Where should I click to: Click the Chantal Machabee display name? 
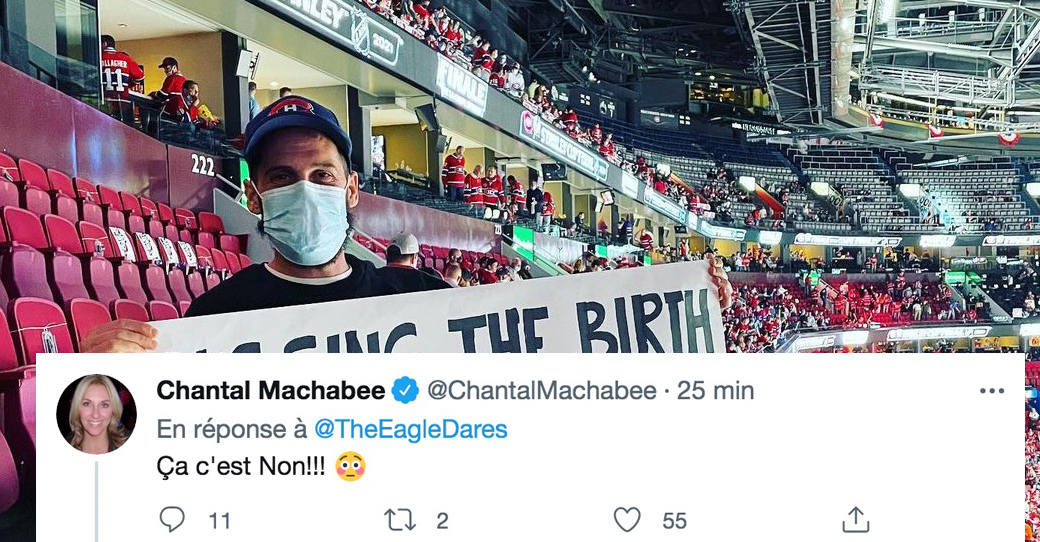271,390
